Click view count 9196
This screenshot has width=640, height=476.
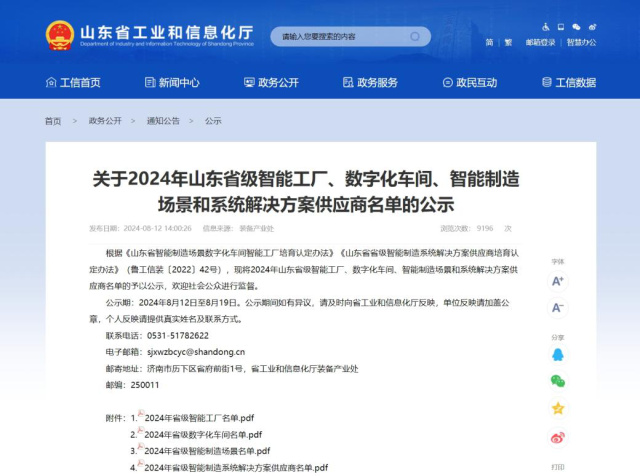485,228
